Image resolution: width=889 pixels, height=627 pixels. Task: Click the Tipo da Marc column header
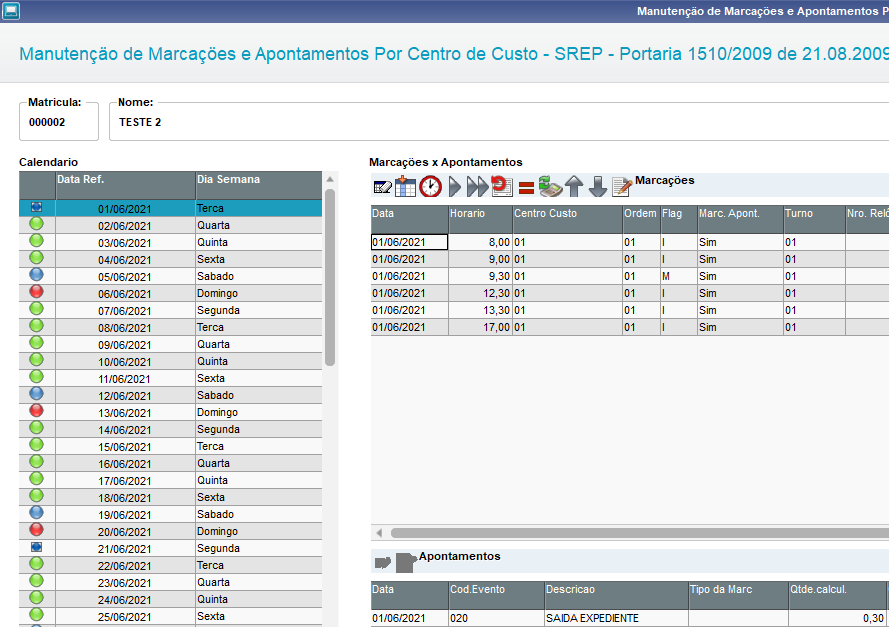click(738, 595)
